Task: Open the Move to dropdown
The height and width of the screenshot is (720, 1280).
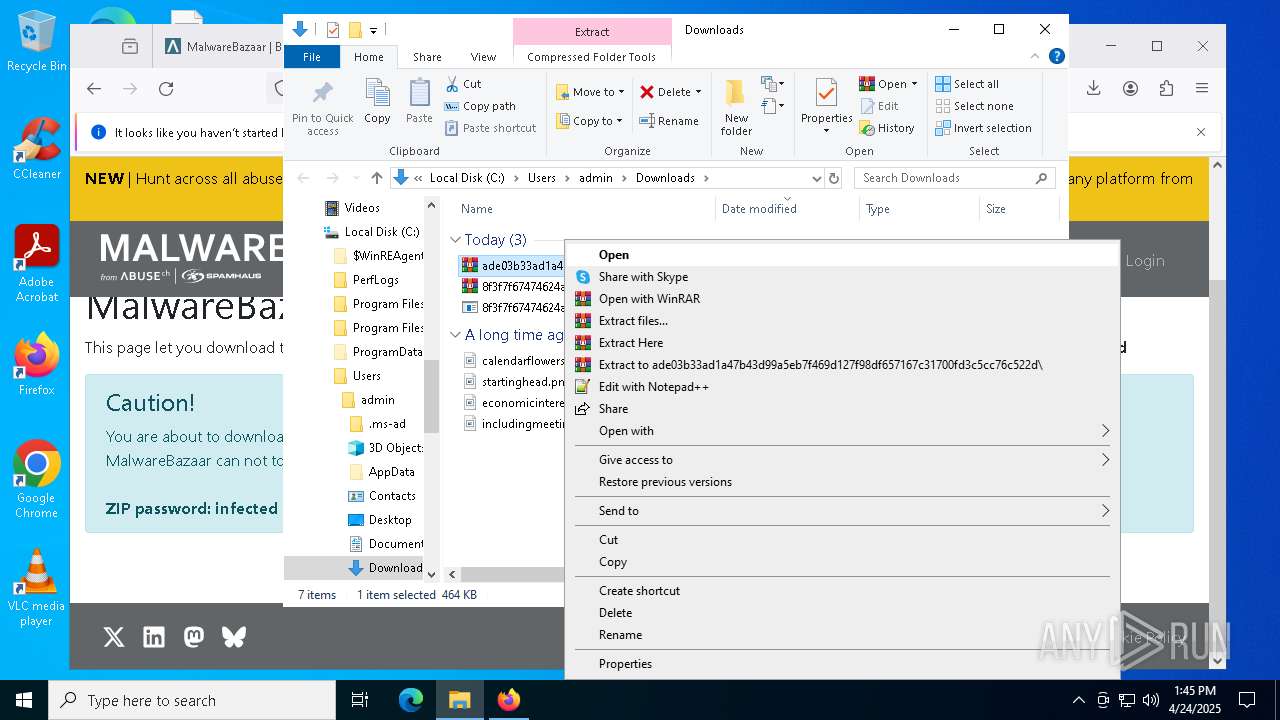Action: (x=590, y=92)
